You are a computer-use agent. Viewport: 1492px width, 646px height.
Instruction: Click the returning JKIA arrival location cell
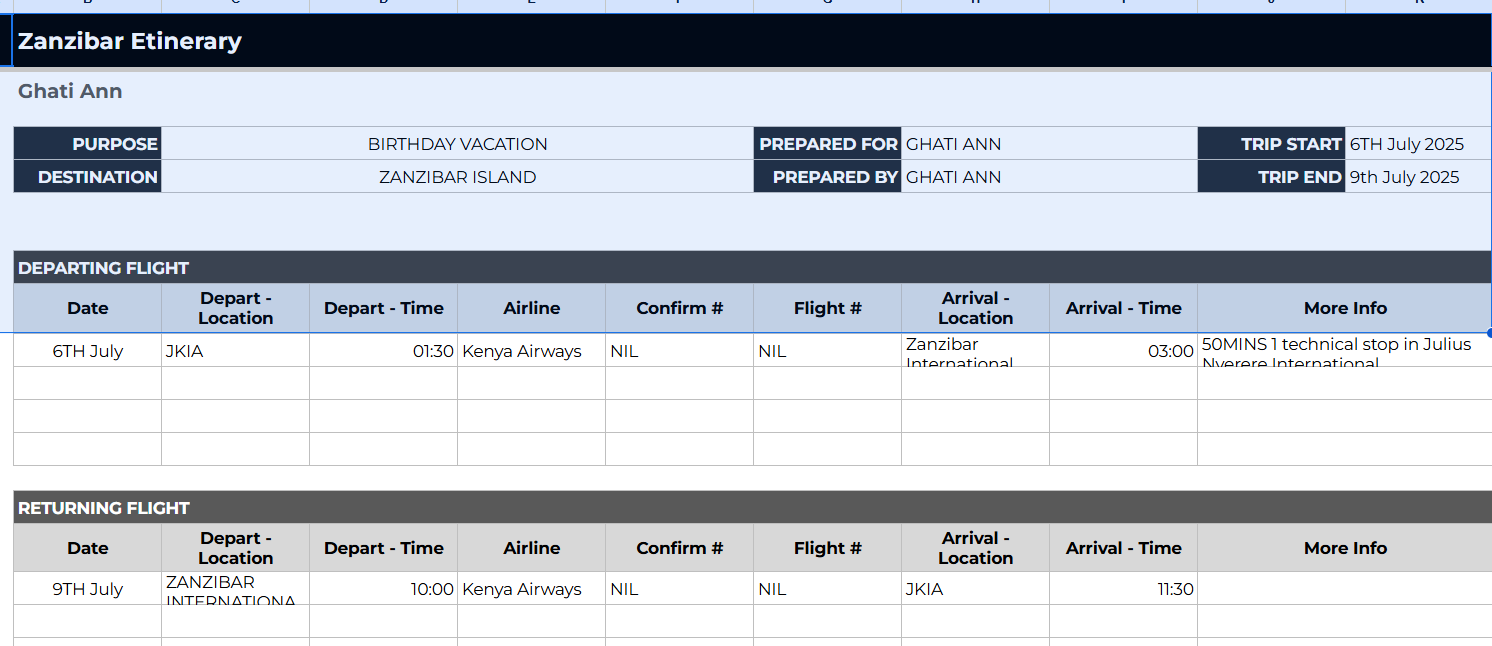975,589
